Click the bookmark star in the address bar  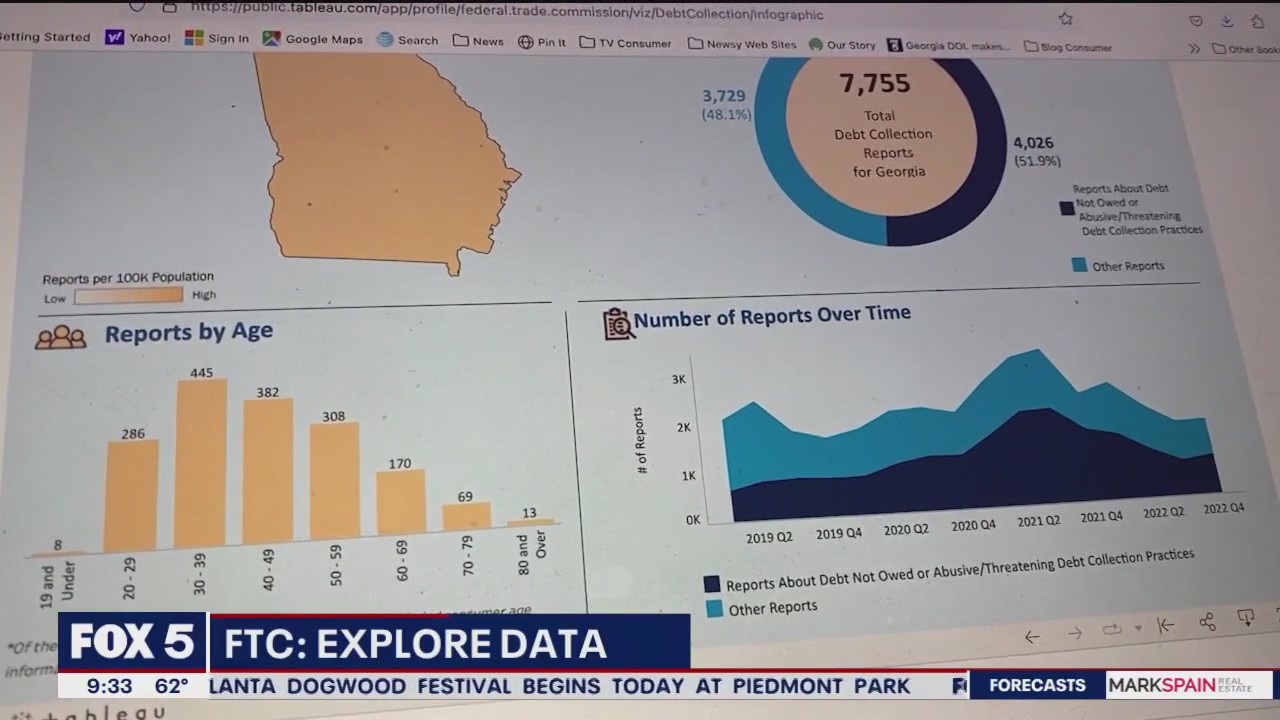(1065, 17)
